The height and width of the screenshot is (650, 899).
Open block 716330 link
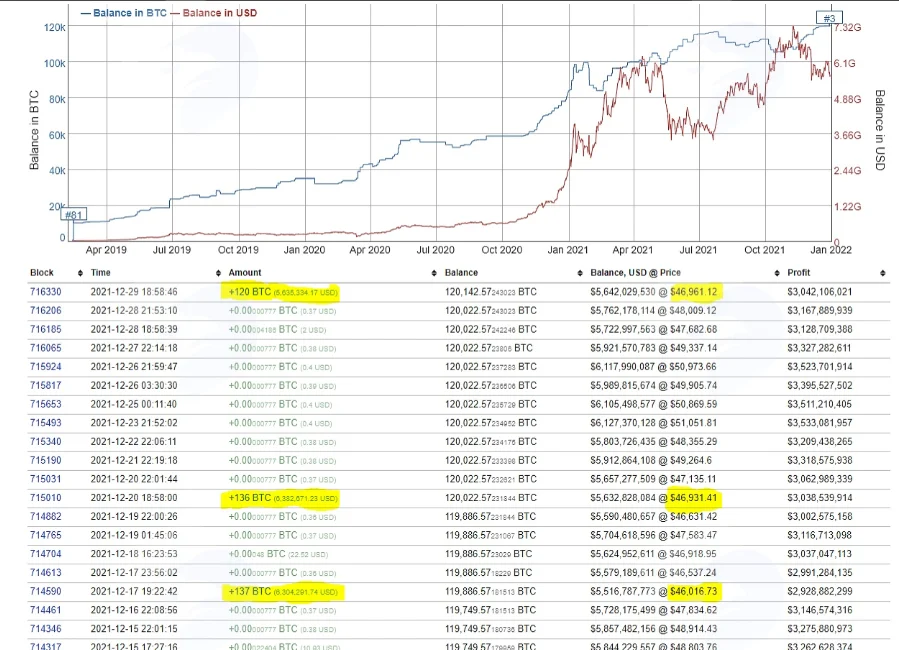pos(45,292)
